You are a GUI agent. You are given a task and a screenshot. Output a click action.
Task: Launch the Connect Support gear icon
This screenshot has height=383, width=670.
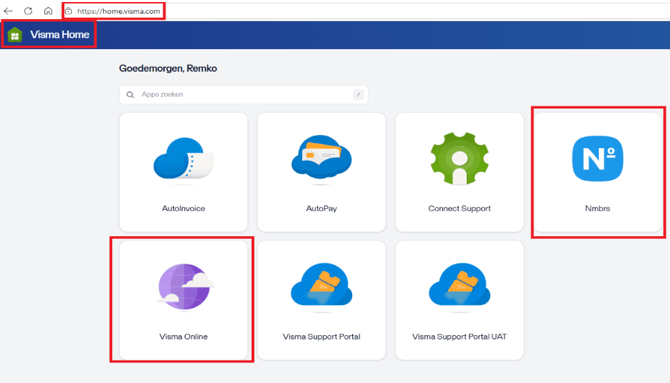coord(459,159)
